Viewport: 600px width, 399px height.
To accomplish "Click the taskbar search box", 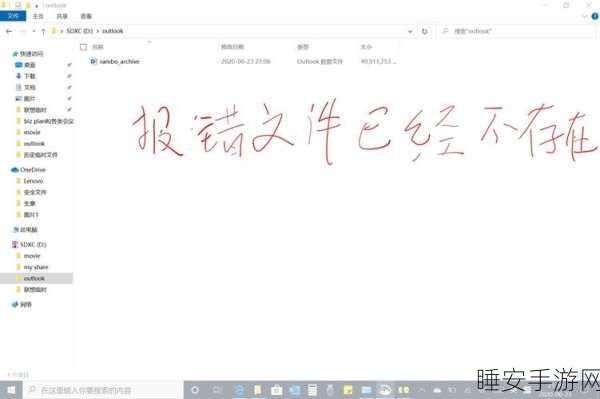I will (x=103, y=390).
